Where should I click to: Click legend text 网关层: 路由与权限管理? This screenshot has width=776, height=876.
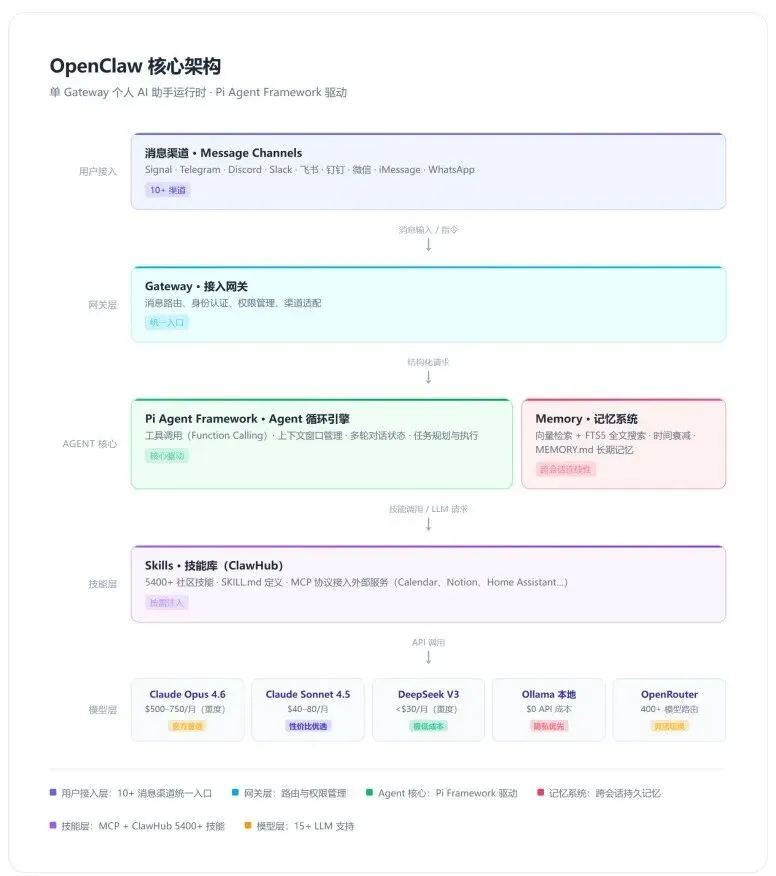295,793
